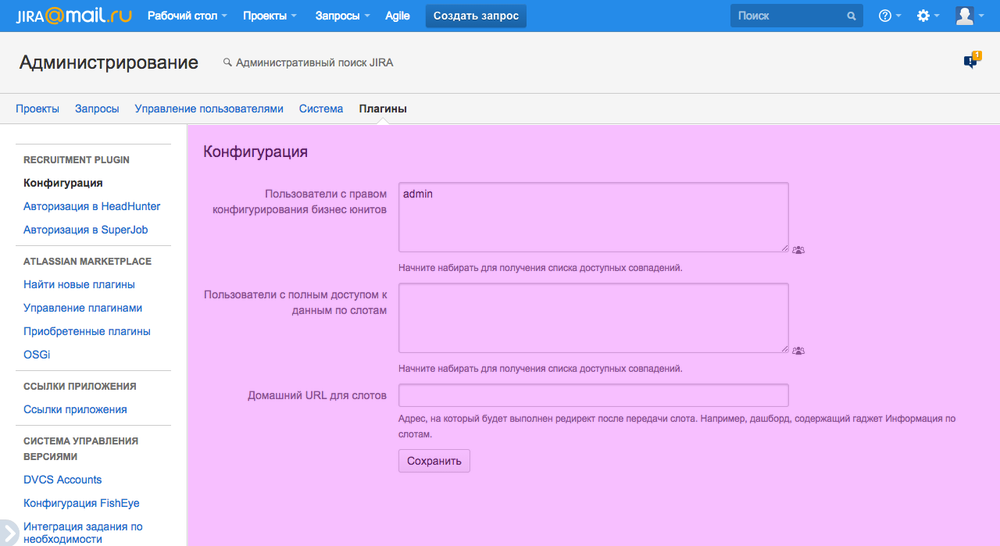Select the Плагины tab
This screenshot has width=1000, height=546.
(x=383, y=108)
